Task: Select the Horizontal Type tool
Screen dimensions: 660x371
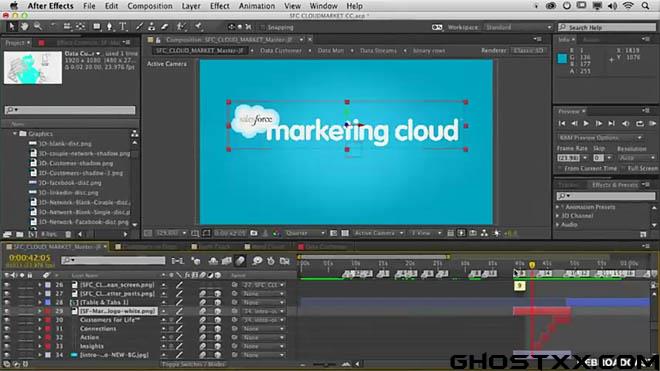Action: (123, 27)
